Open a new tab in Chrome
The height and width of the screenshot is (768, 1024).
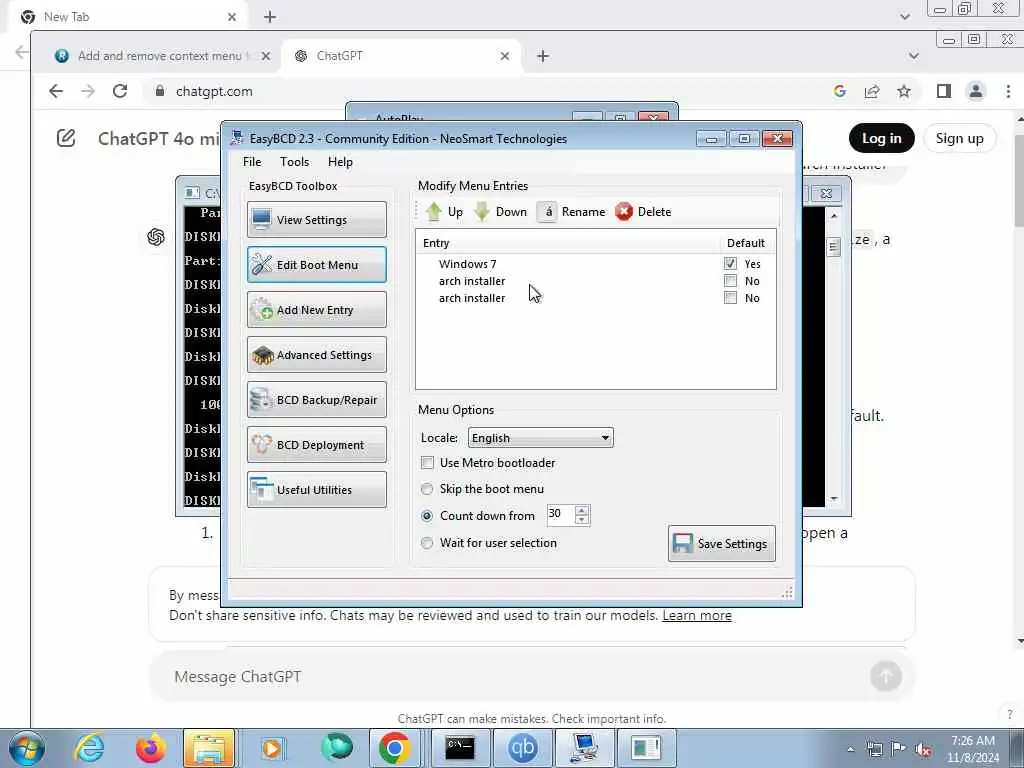tap(543, 56)
